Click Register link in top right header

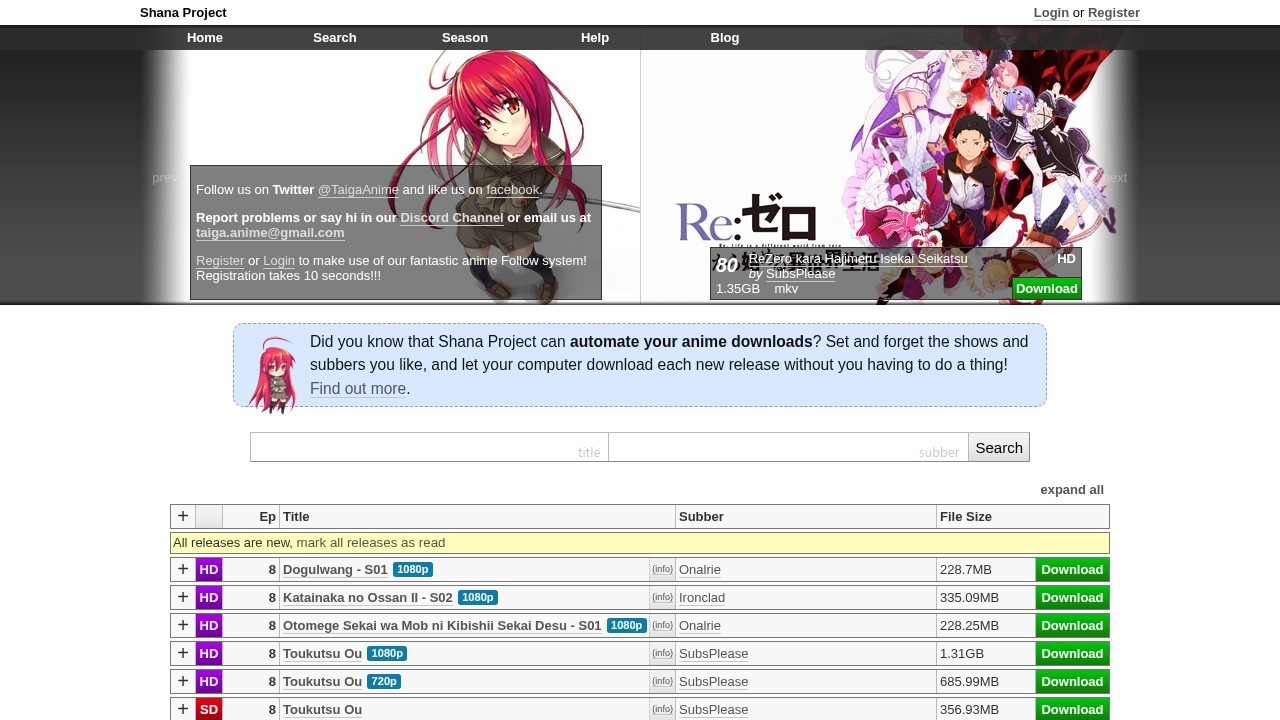pyautogui.click(x=1114, y=13)
